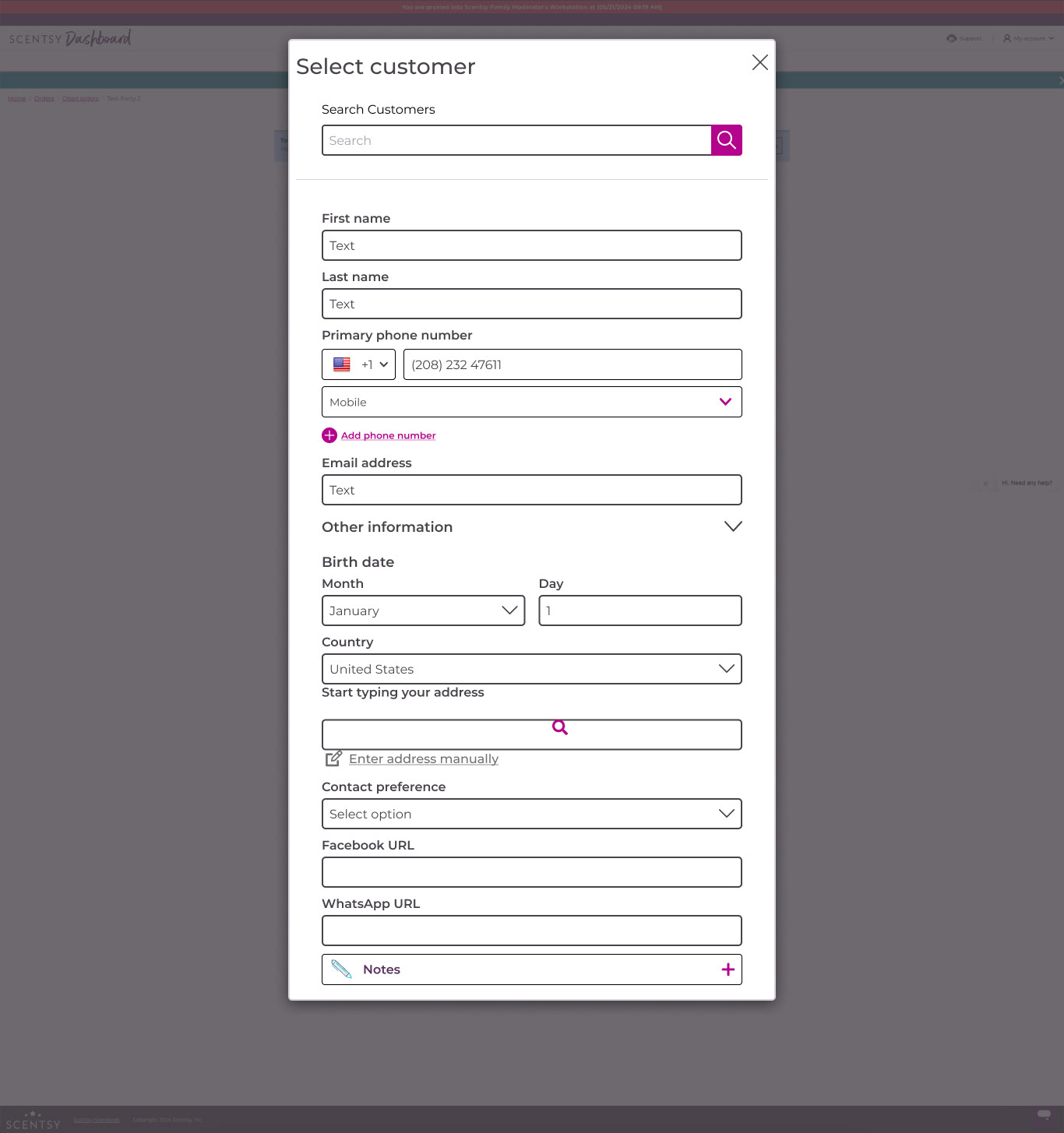
Task: Click the My account user icon
Action: pos(1007,38)
